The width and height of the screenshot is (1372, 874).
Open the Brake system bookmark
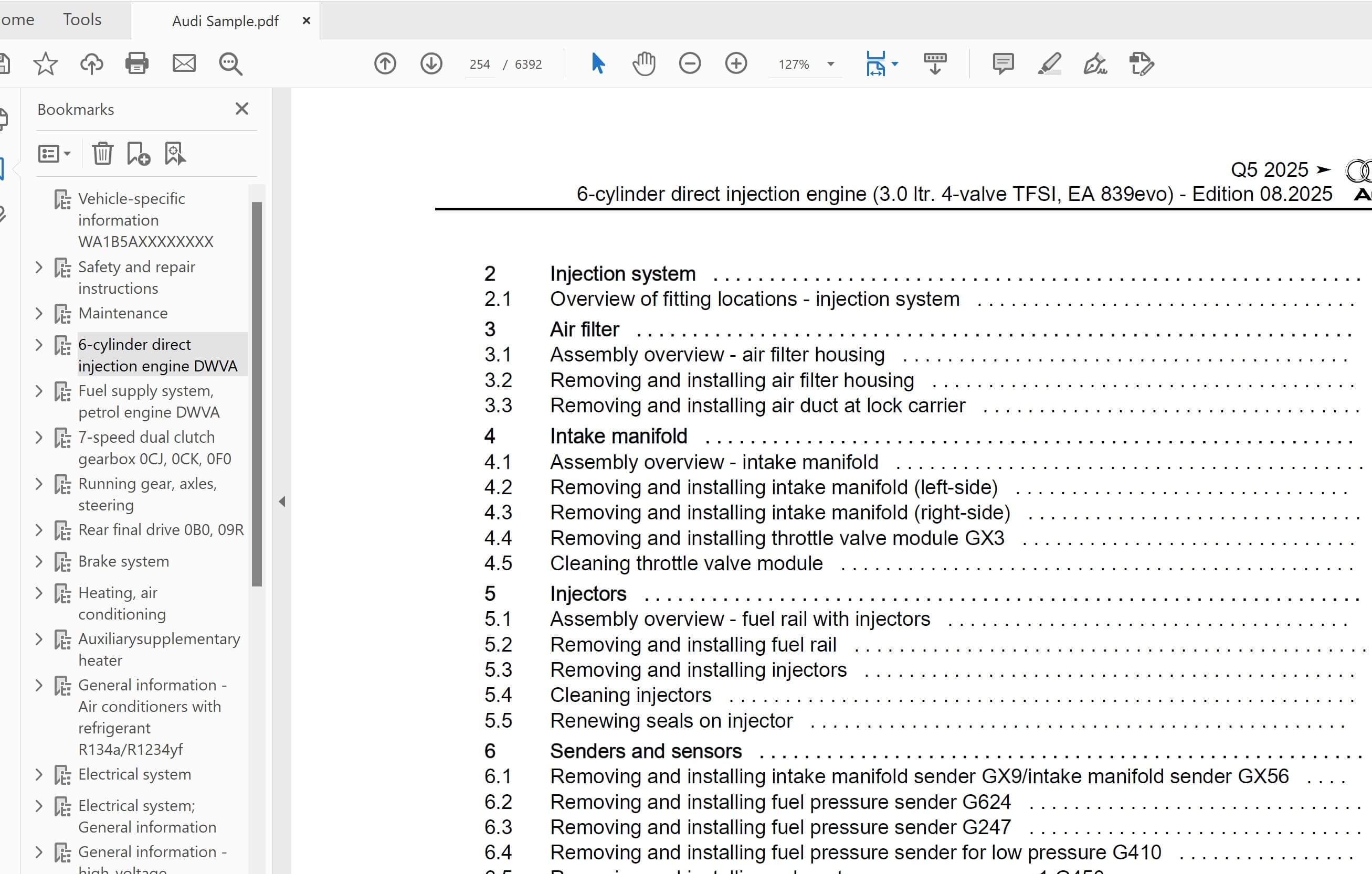coord(123,561)
